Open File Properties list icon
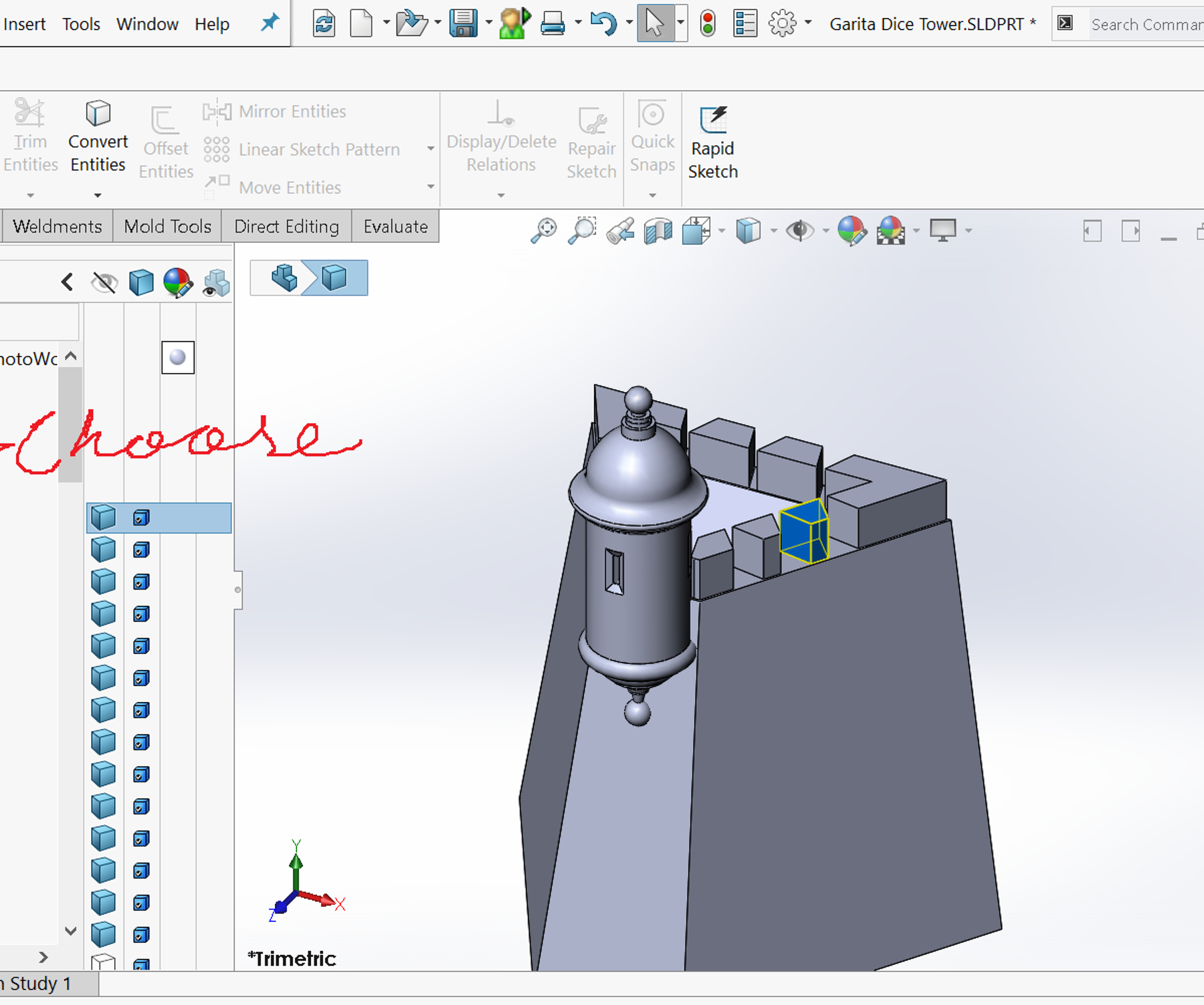 pyautogui.click(x=744, y=24)
